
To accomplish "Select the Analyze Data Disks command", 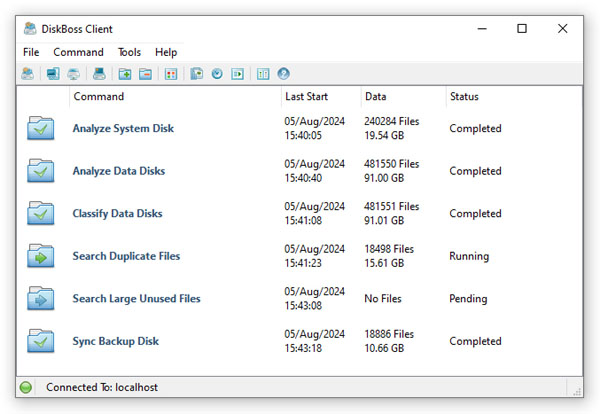I will coord(119,171).
